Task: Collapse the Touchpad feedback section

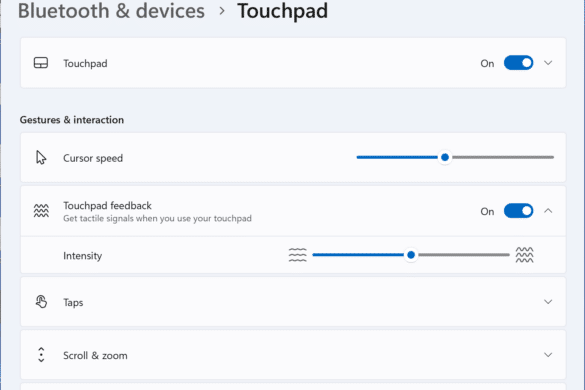Action: 548,211
